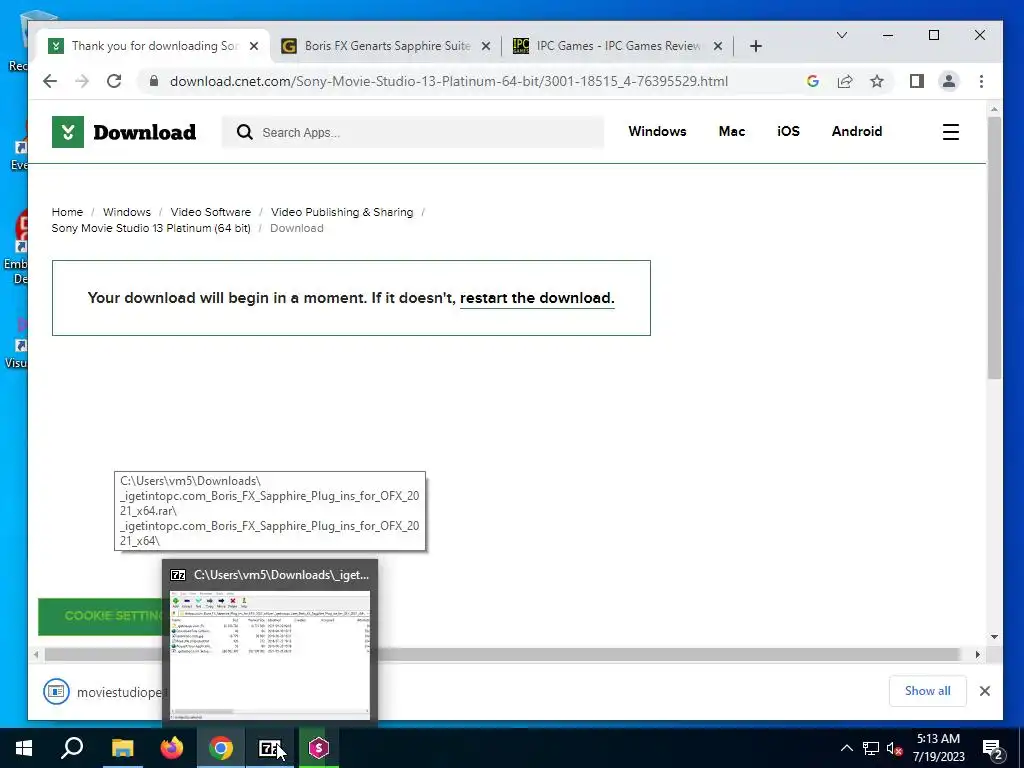The height and width of the screenshot is (768, 1024).
Task: Focus the Search Apps field
Action: click(413, 132)
